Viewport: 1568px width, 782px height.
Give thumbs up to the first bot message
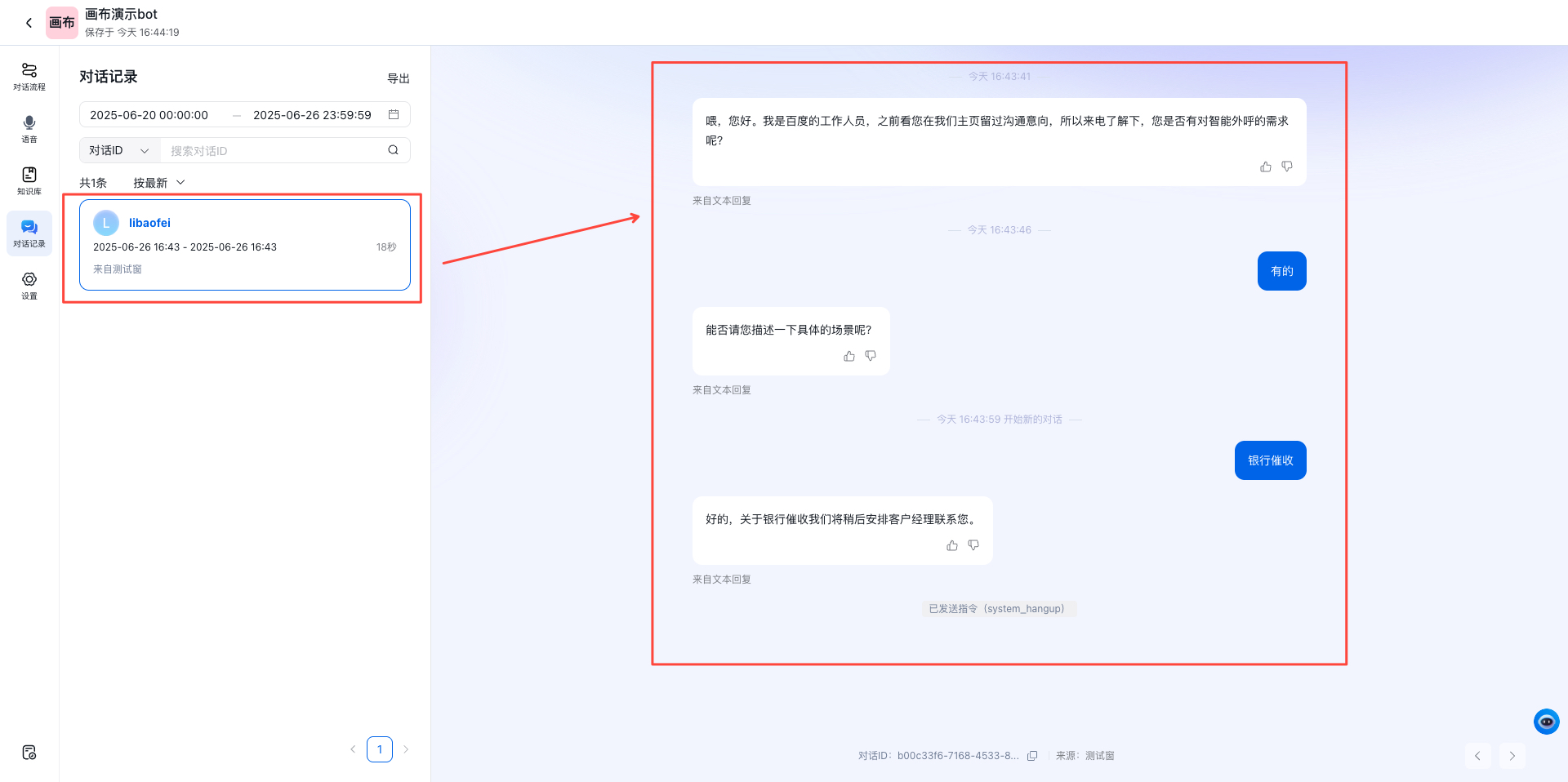tap(1266, 166)
